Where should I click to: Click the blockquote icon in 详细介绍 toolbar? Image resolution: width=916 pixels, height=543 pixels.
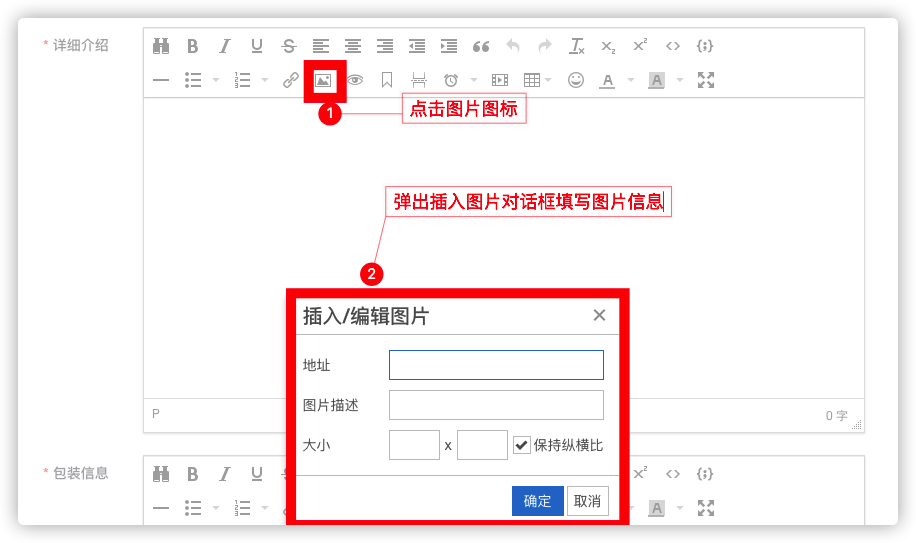coord(481,46)
